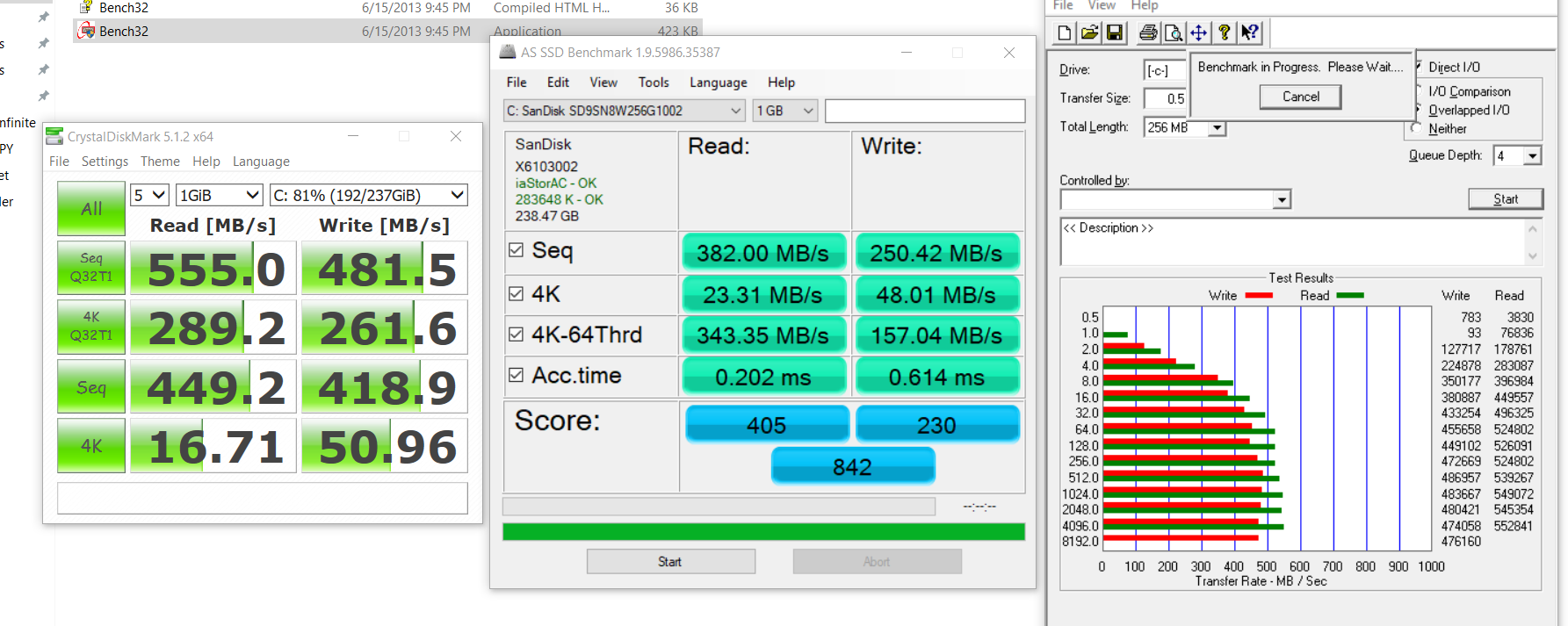Toggle the 4K checkbox in AS SSD
1568x626 pixels.
click(517, 294)
